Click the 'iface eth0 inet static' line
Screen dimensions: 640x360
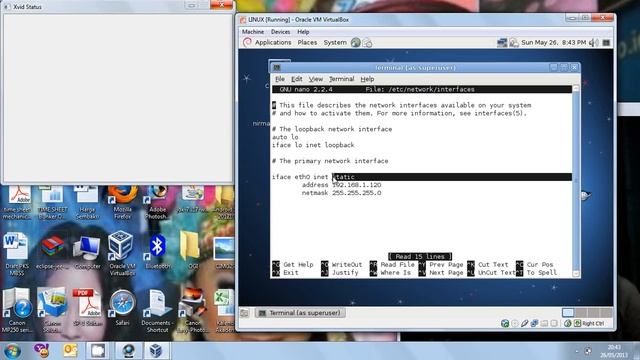click(313, 177)
